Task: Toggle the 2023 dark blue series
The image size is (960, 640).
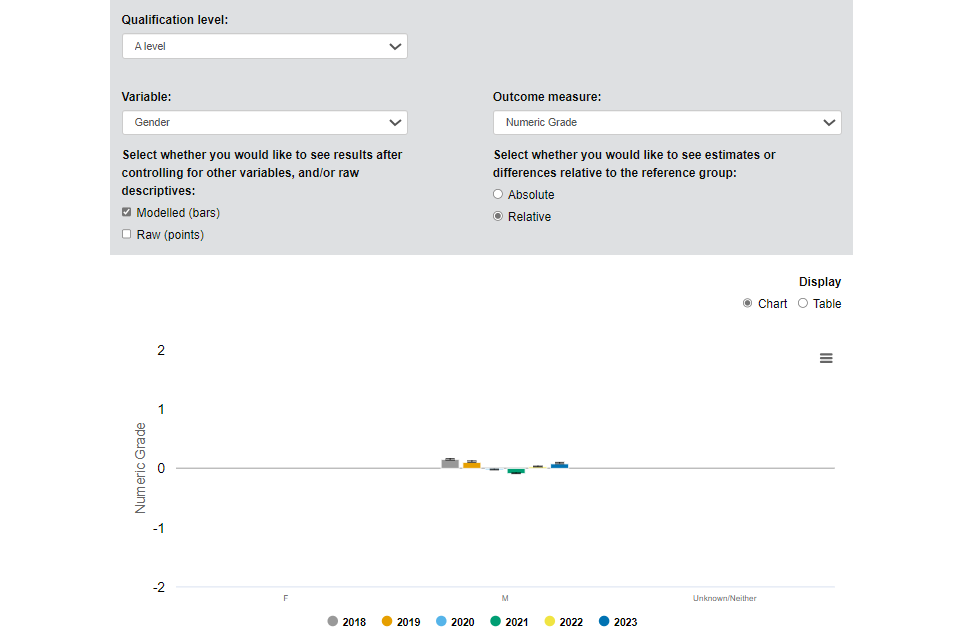Action: pos(616,622)
